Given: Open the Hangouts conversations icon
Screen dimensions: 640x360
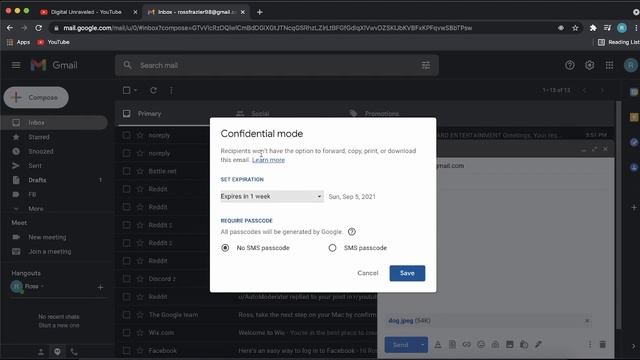Looking at the screenshot, I should [57, 351].
